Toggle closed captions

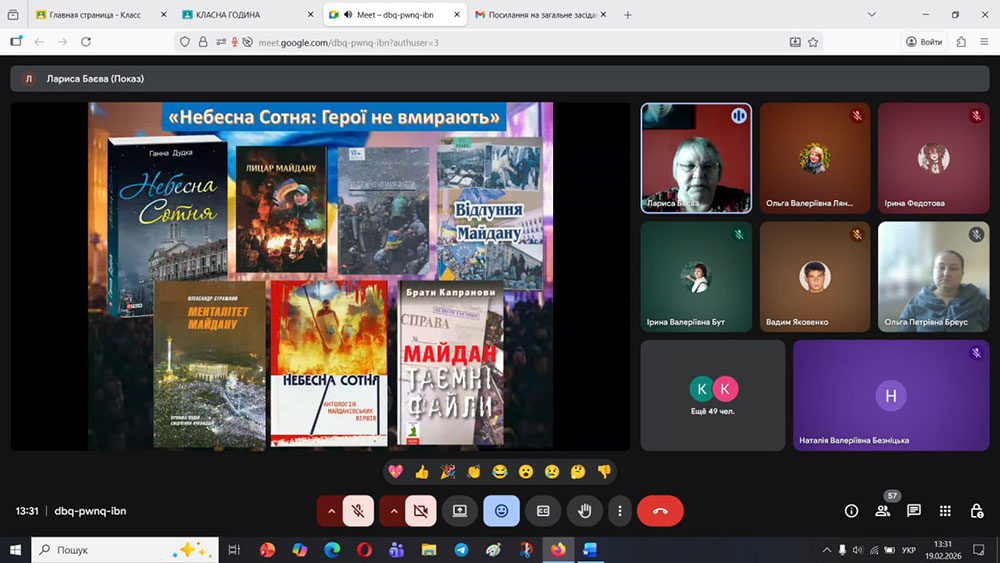click(x=543, y=511)
